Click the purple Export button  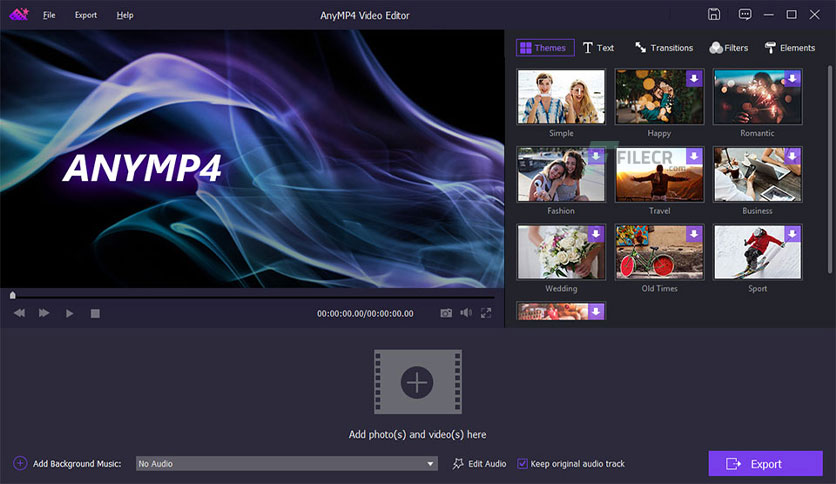(x=765, y=464)
